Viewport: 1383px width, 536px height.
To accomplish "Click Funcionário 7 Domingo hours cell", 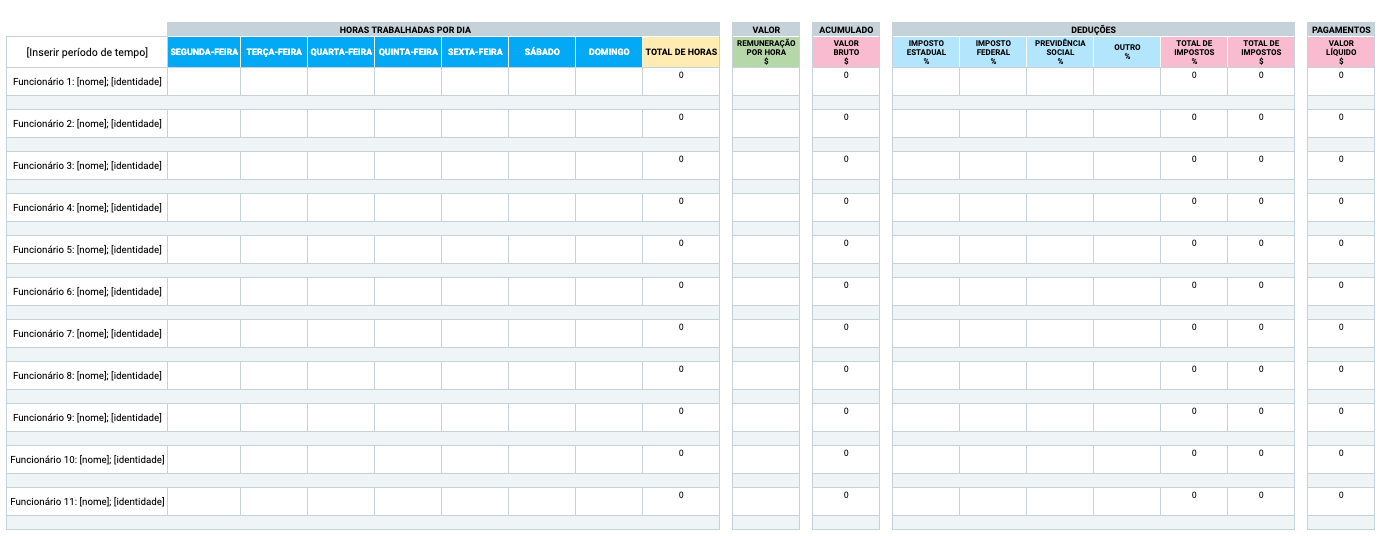I will pos(609,334).
